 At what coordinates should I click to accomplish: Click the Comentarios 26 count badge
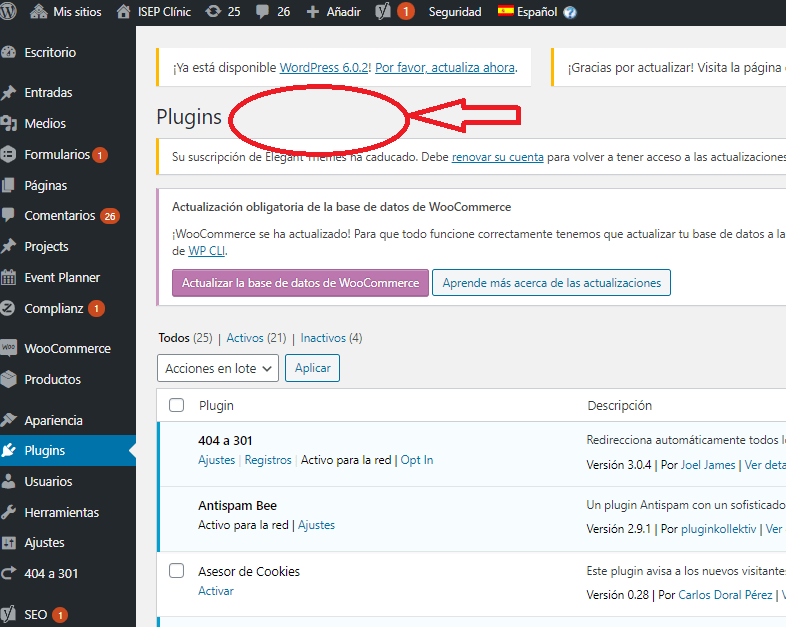110,216
